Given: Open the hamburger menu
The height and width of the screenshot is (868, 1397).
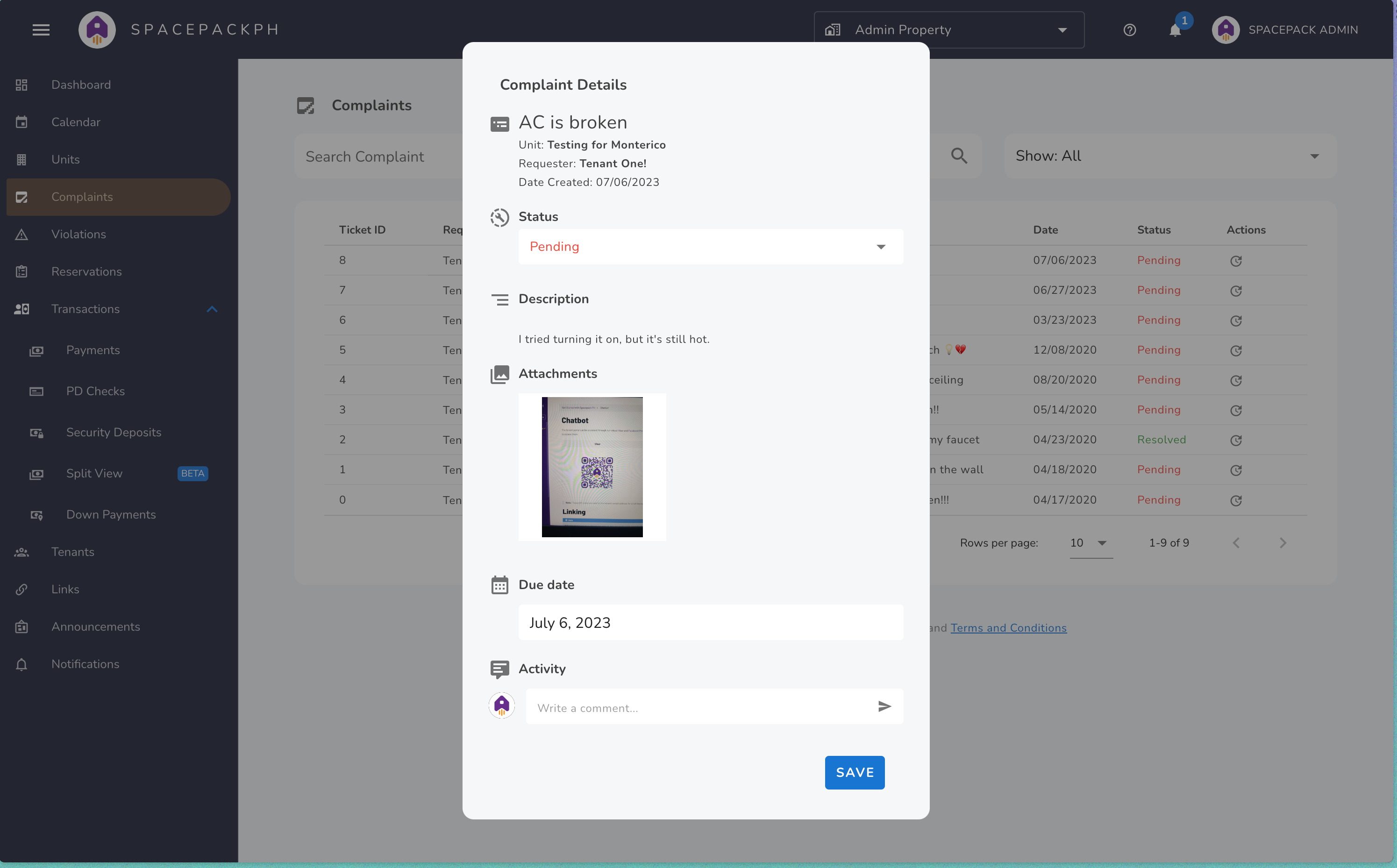Looking at the screenshot, I should (x=41, y=30).
